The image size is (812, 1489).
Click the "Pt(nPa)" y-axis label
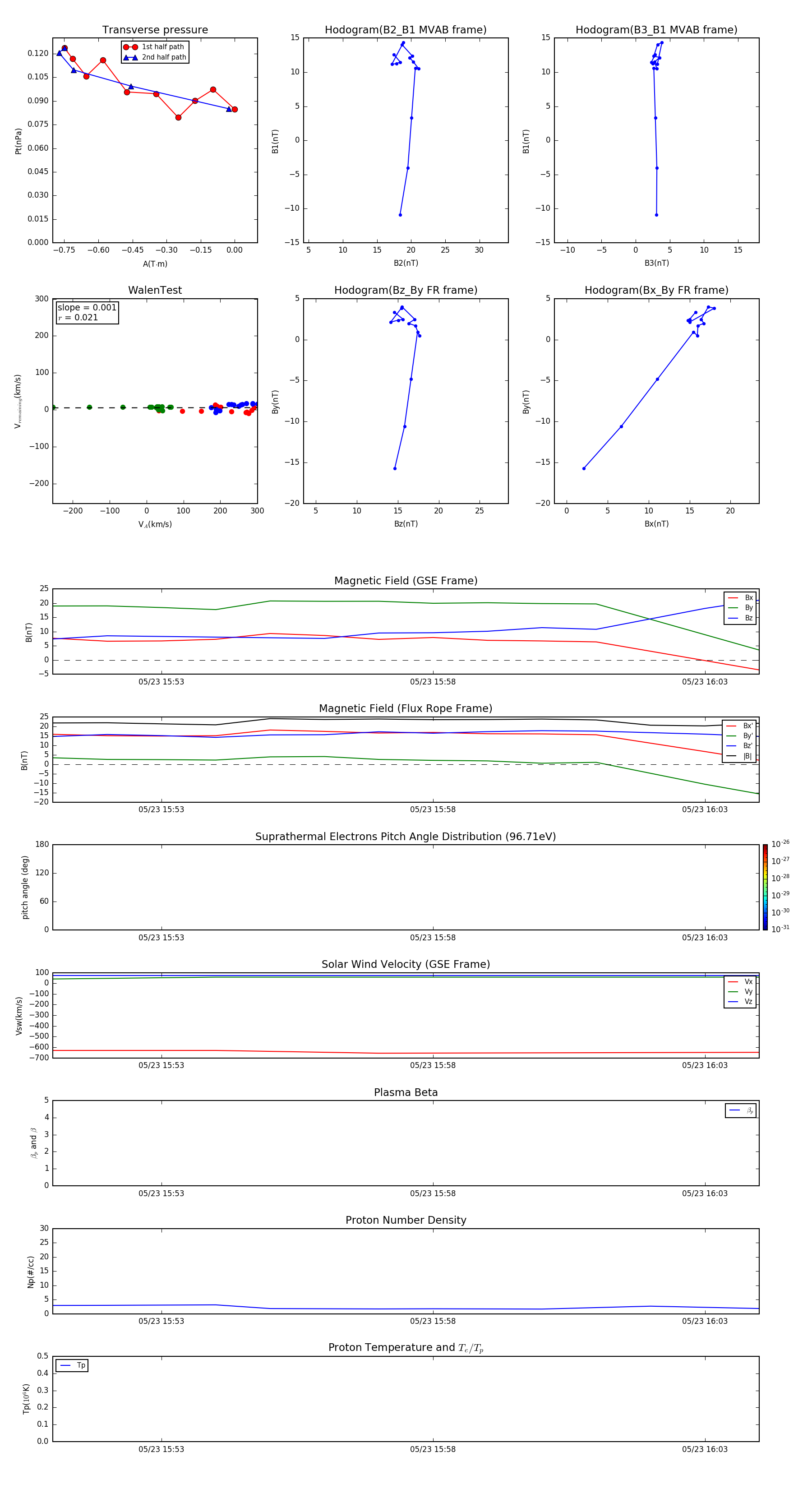pos(18,140)
